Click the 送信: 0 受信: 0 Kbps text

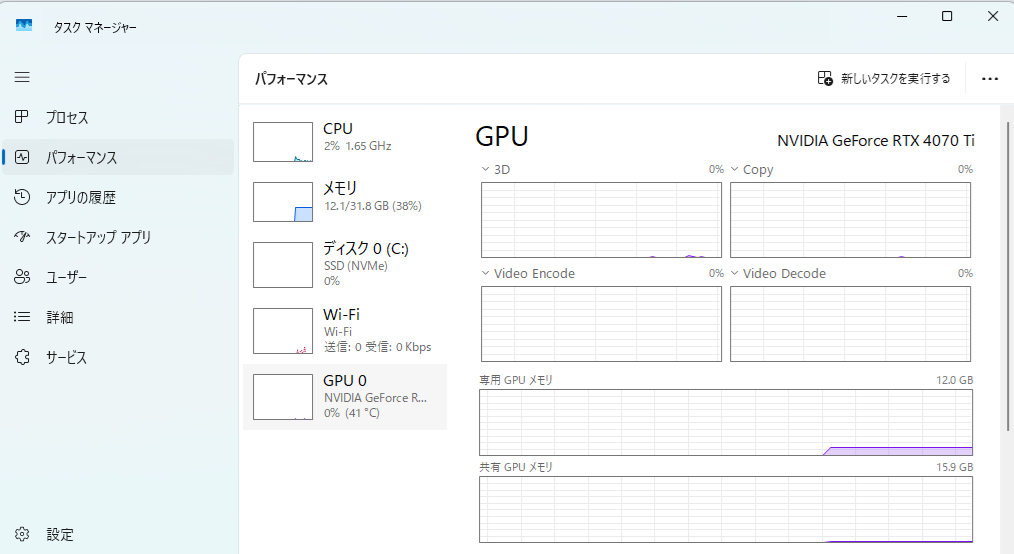click(x=378, y=347)
